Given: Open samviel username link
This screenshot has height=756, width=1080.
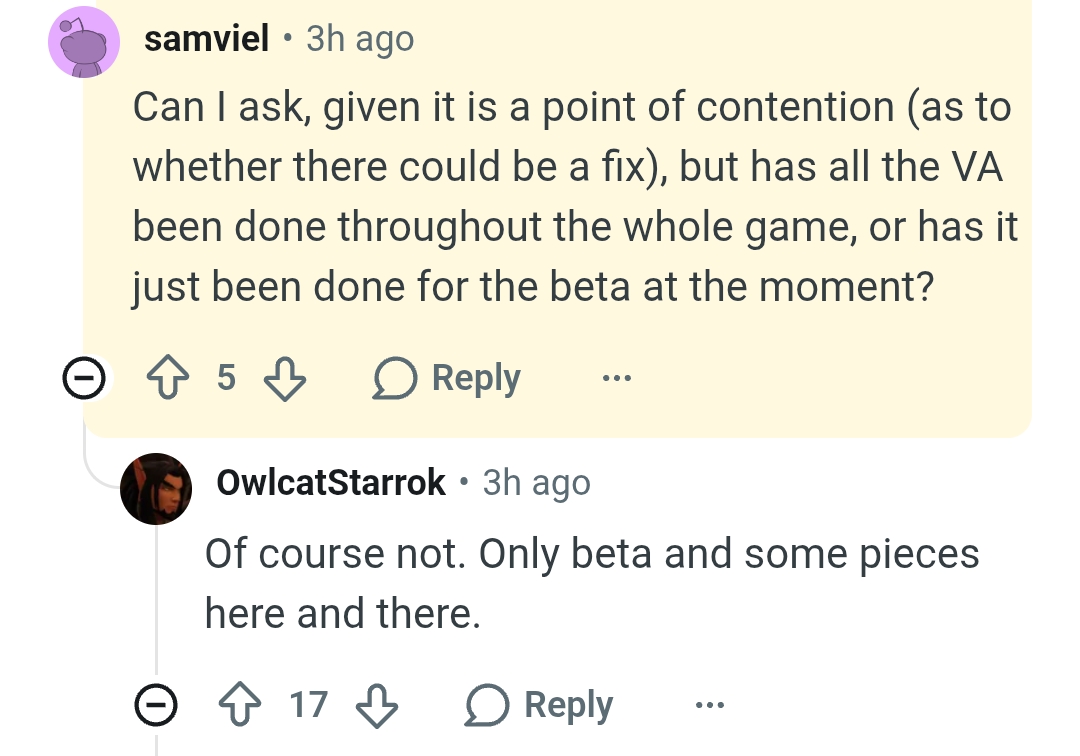Looking at the screenshot, I should 207,39.
